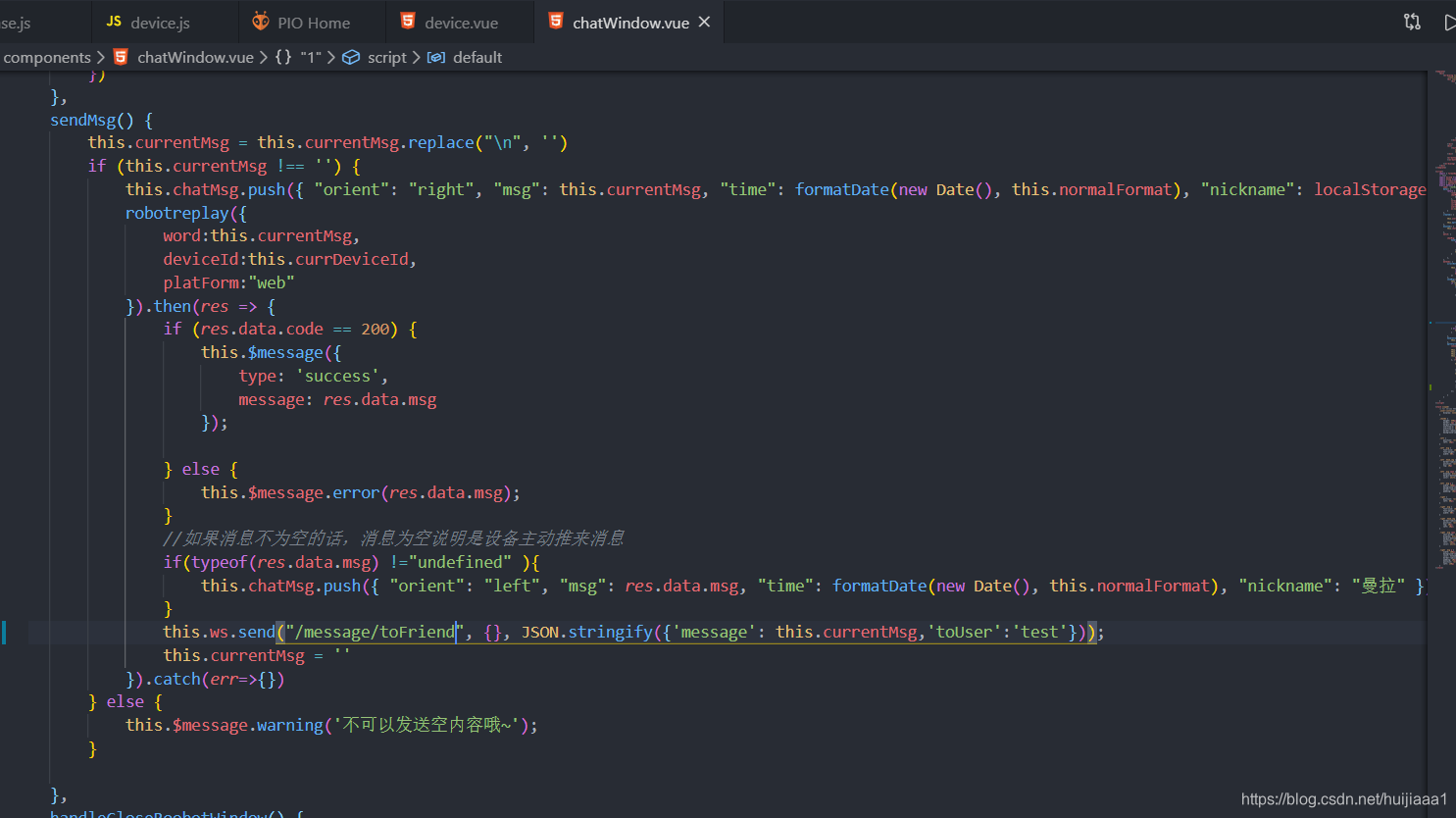Open the components breadcrumb segment
Screen dimensions: 1456x818
(47, 57)
